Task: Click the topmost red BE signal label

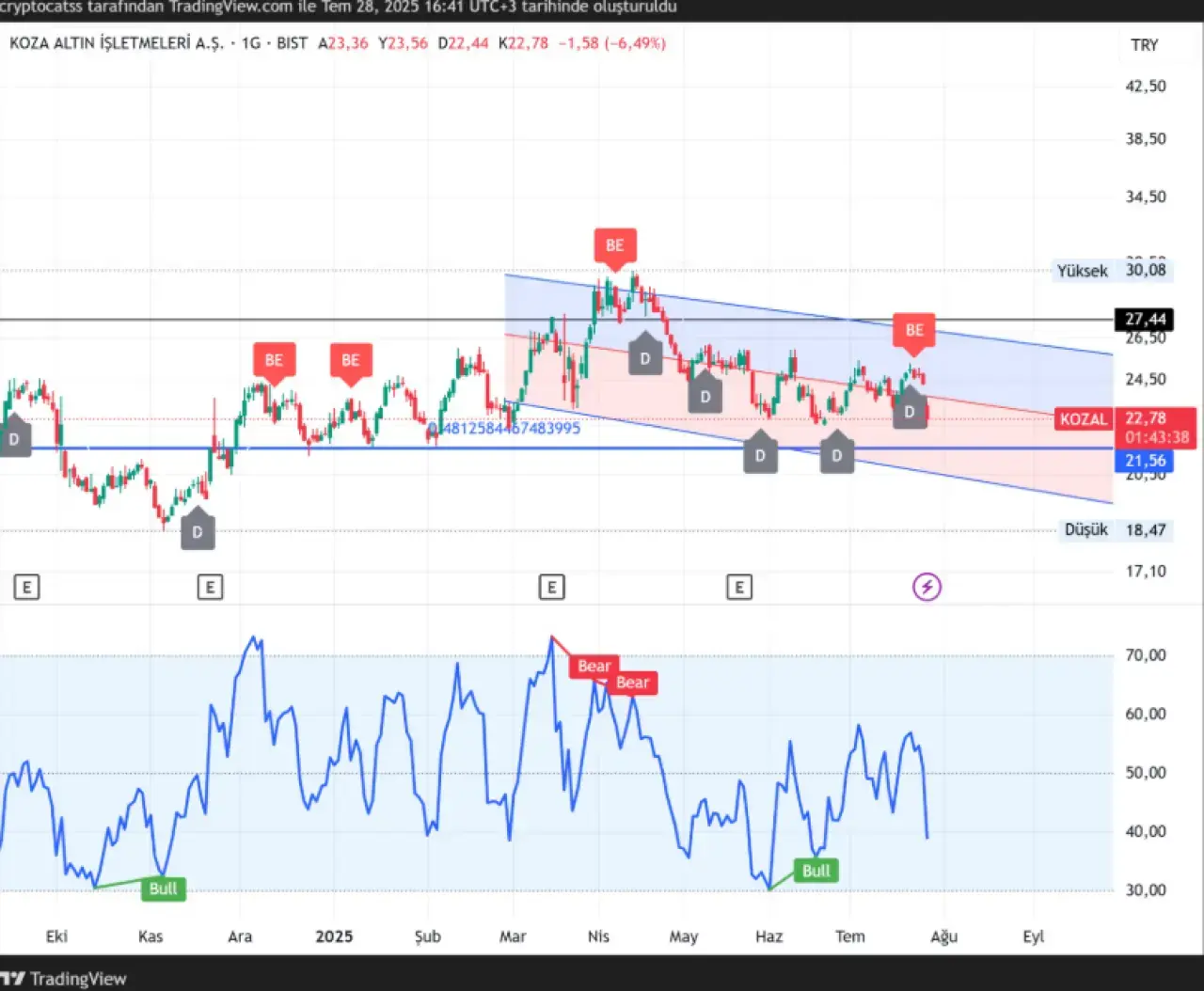Action: coord(615,245)
